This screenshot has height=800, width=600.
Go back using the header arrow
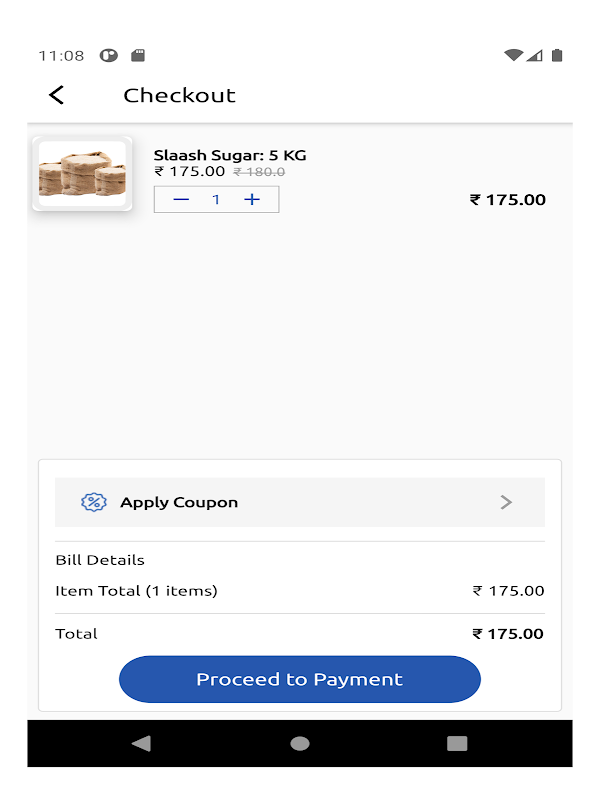(57, 95)
